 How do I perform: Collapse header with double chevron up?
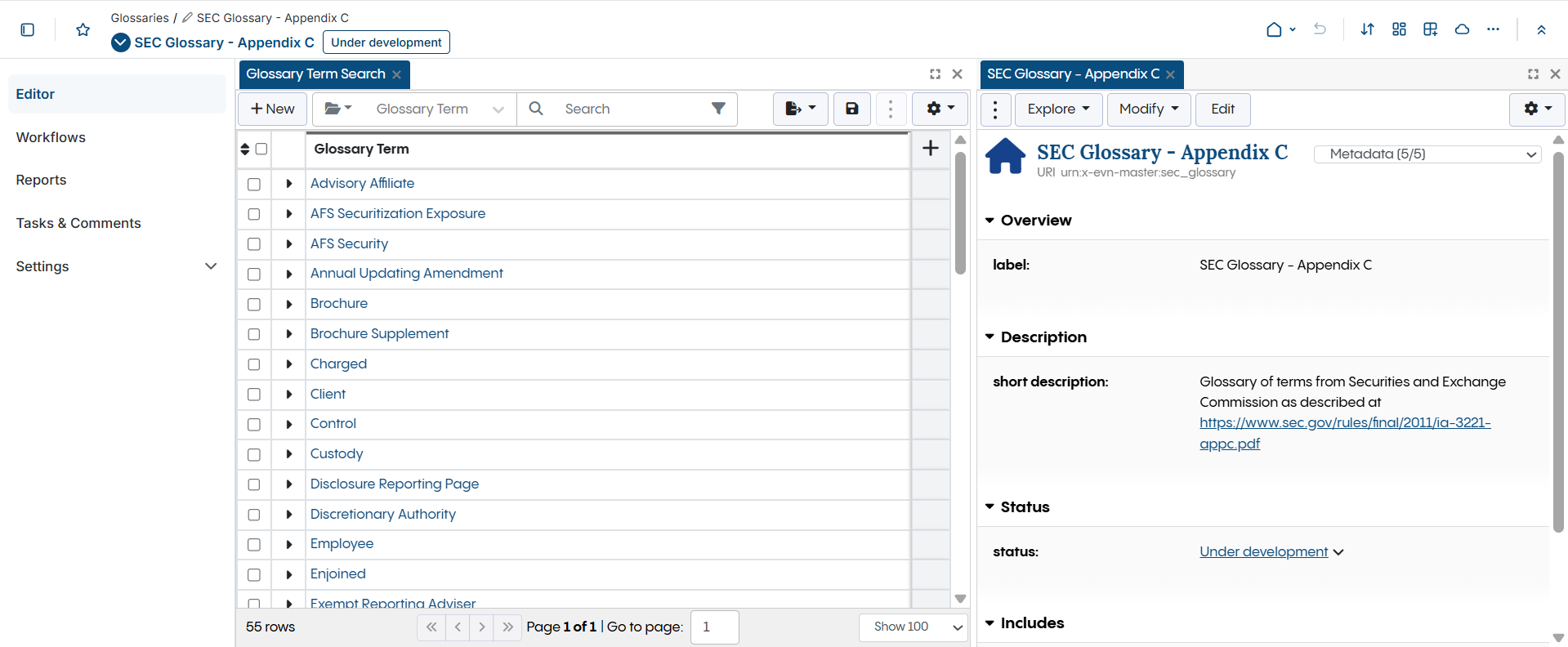(1541, 29)
